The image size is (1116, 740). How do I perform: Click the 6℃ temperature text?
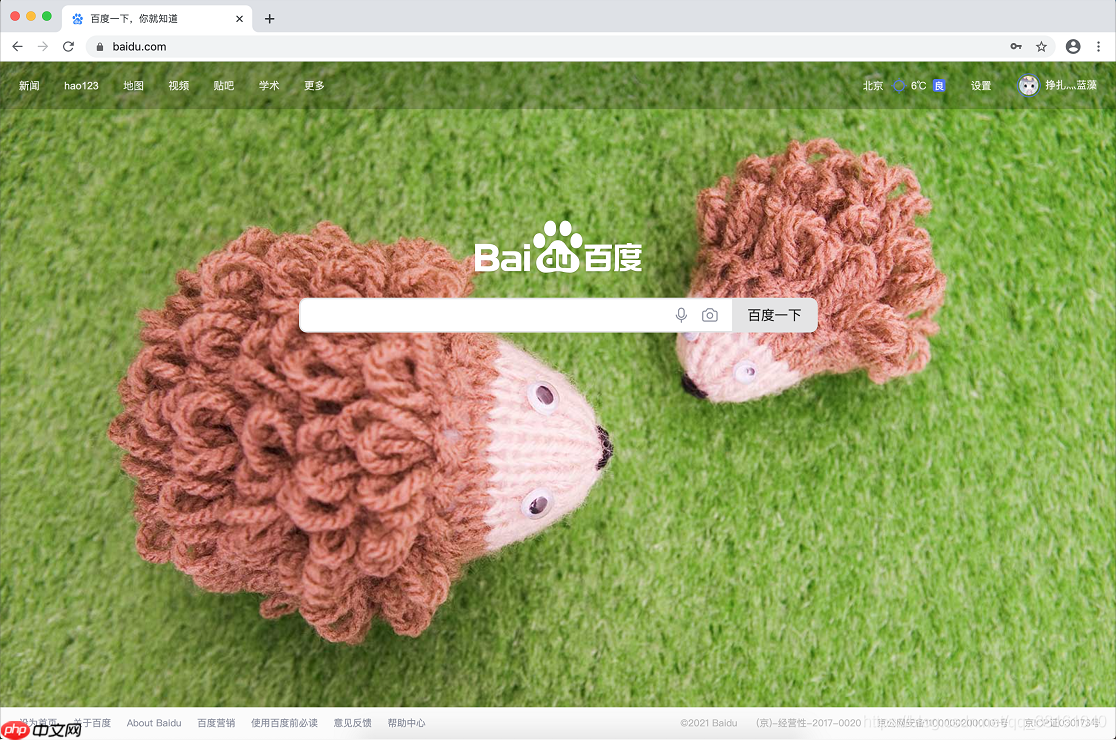coord(918,85)
